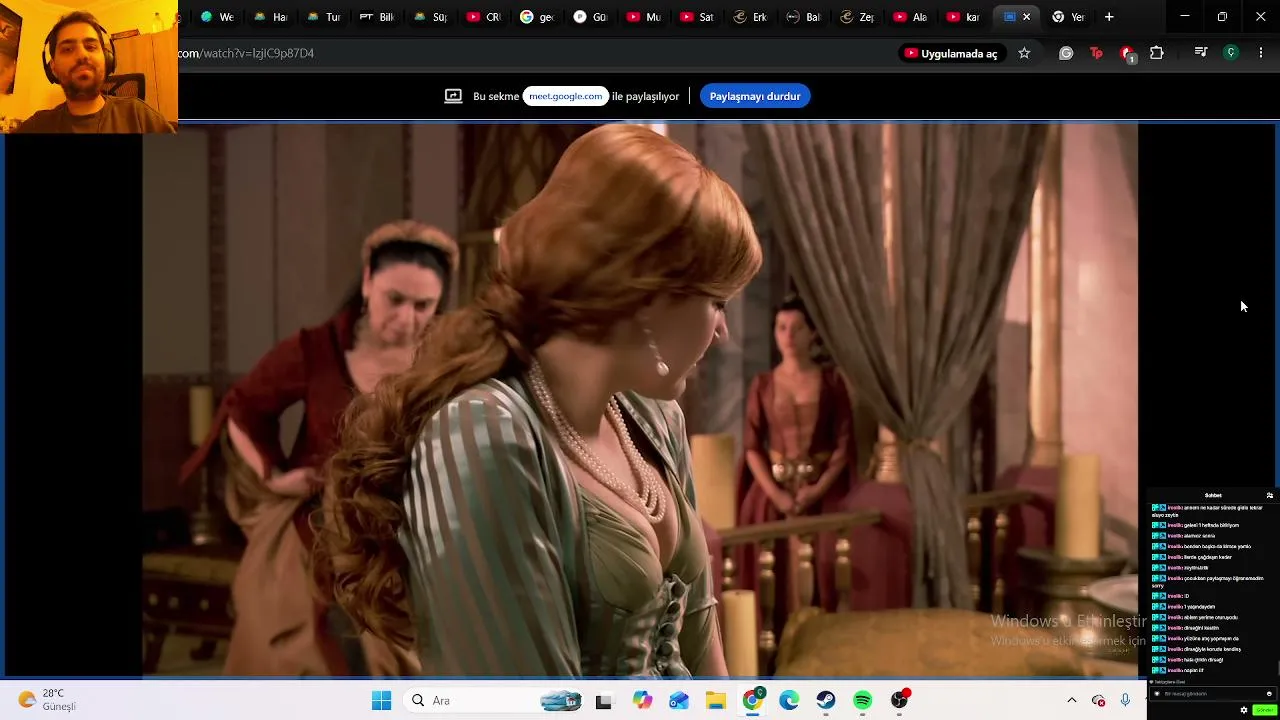Click the video player to toggle playback
The width and height of the screenshot is (1280, 720).
(640, 400)
